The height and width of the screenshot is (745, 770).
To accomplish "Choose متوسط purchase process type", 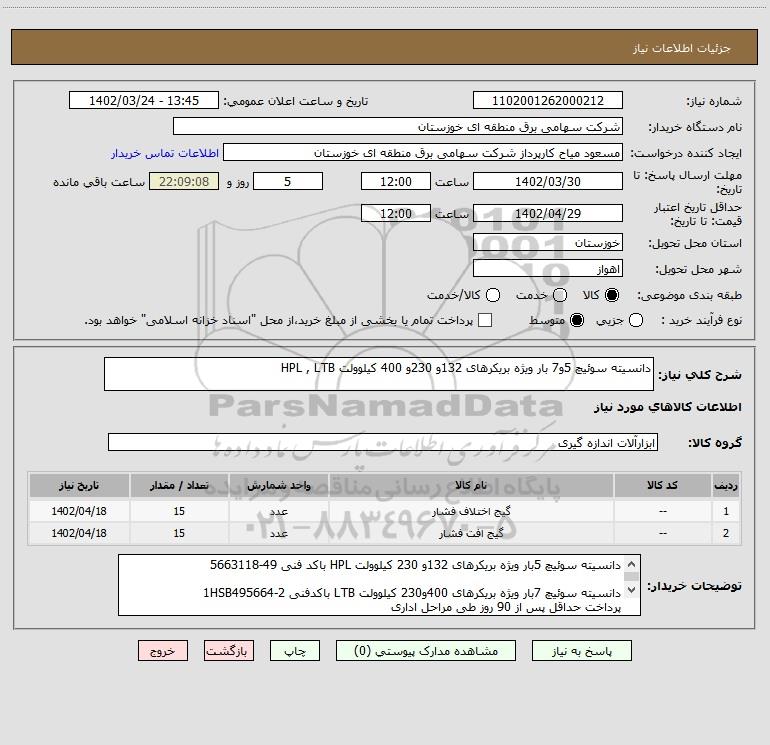I will coord(577,321).
